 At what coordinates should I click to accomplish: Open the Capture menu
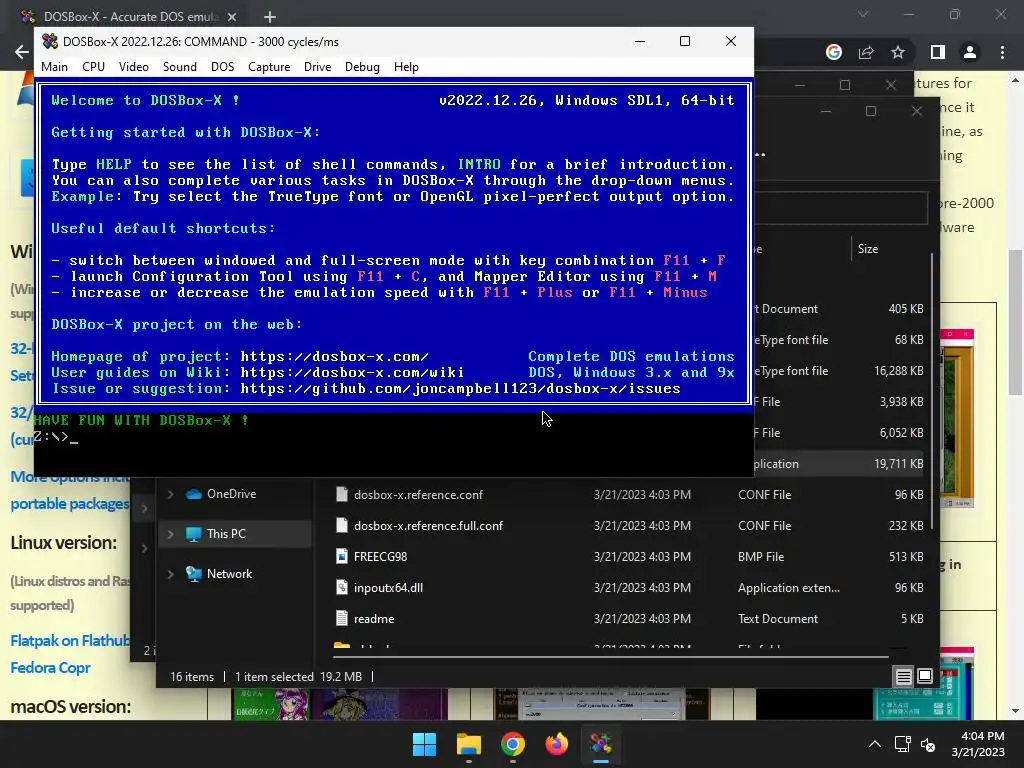coord(268,67)
